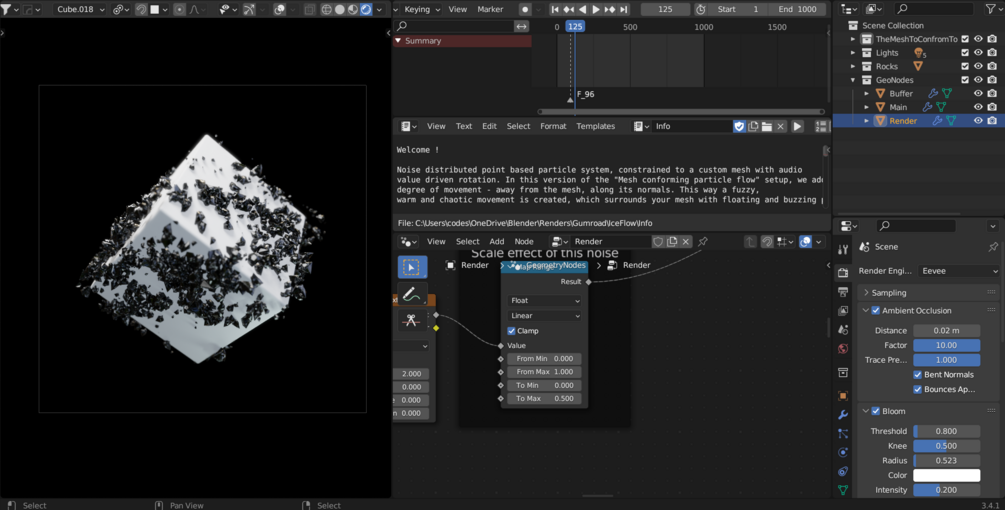Open Bloom Color swatch
The width and height of the screenshot is (1005, 510).
click(946, 475)
